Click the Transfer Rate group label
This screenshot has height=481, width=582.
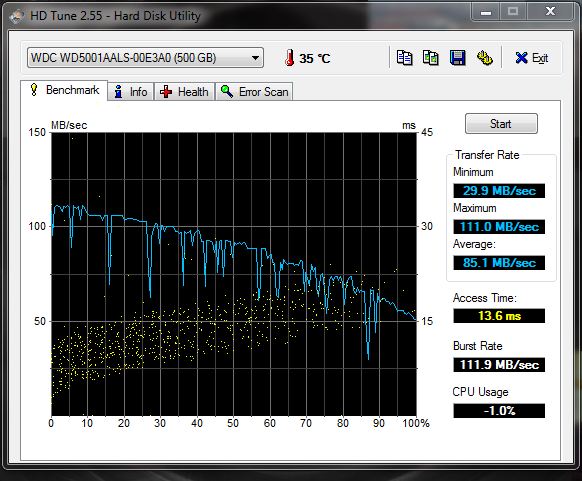pyautogui.click(x=487, y=155)
